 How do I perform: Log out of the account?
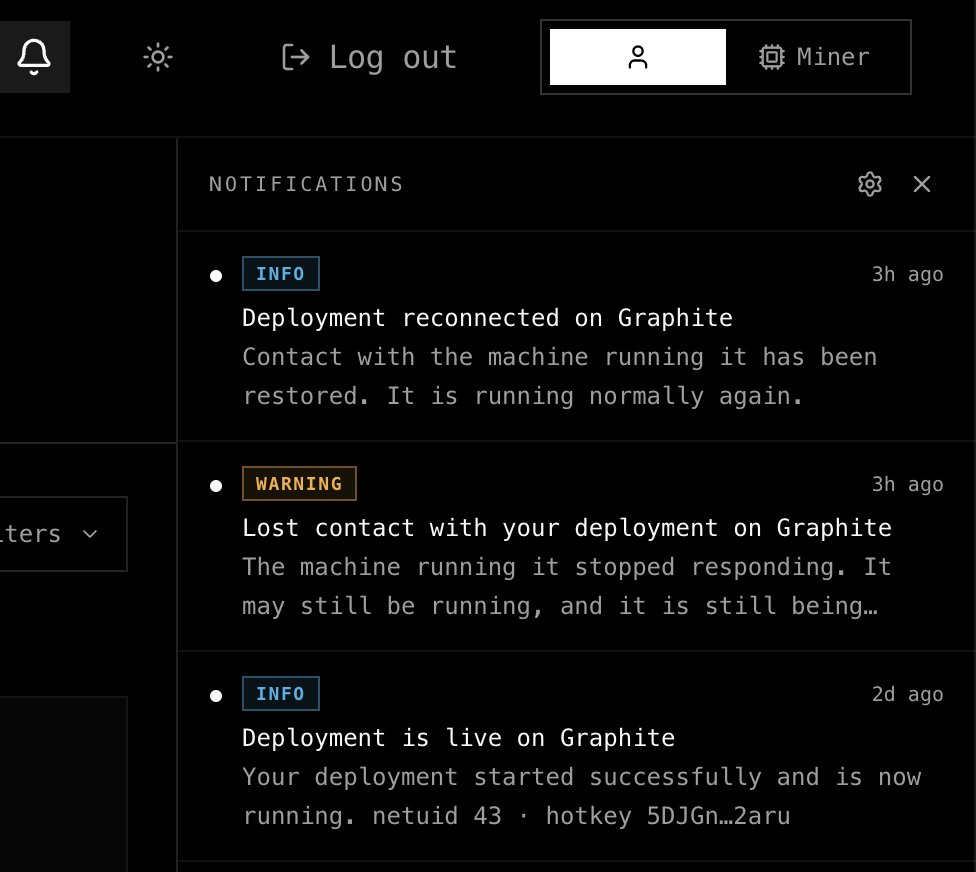369,57
